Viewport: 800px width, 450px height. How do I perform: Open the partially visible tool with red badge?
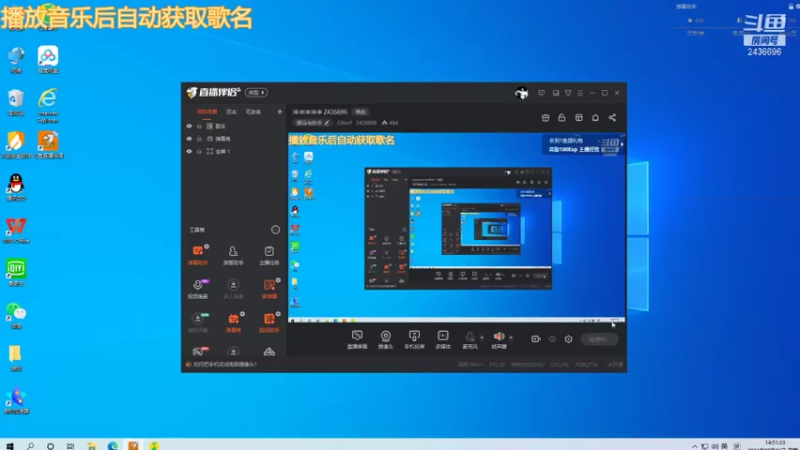[x=198, y=351]
